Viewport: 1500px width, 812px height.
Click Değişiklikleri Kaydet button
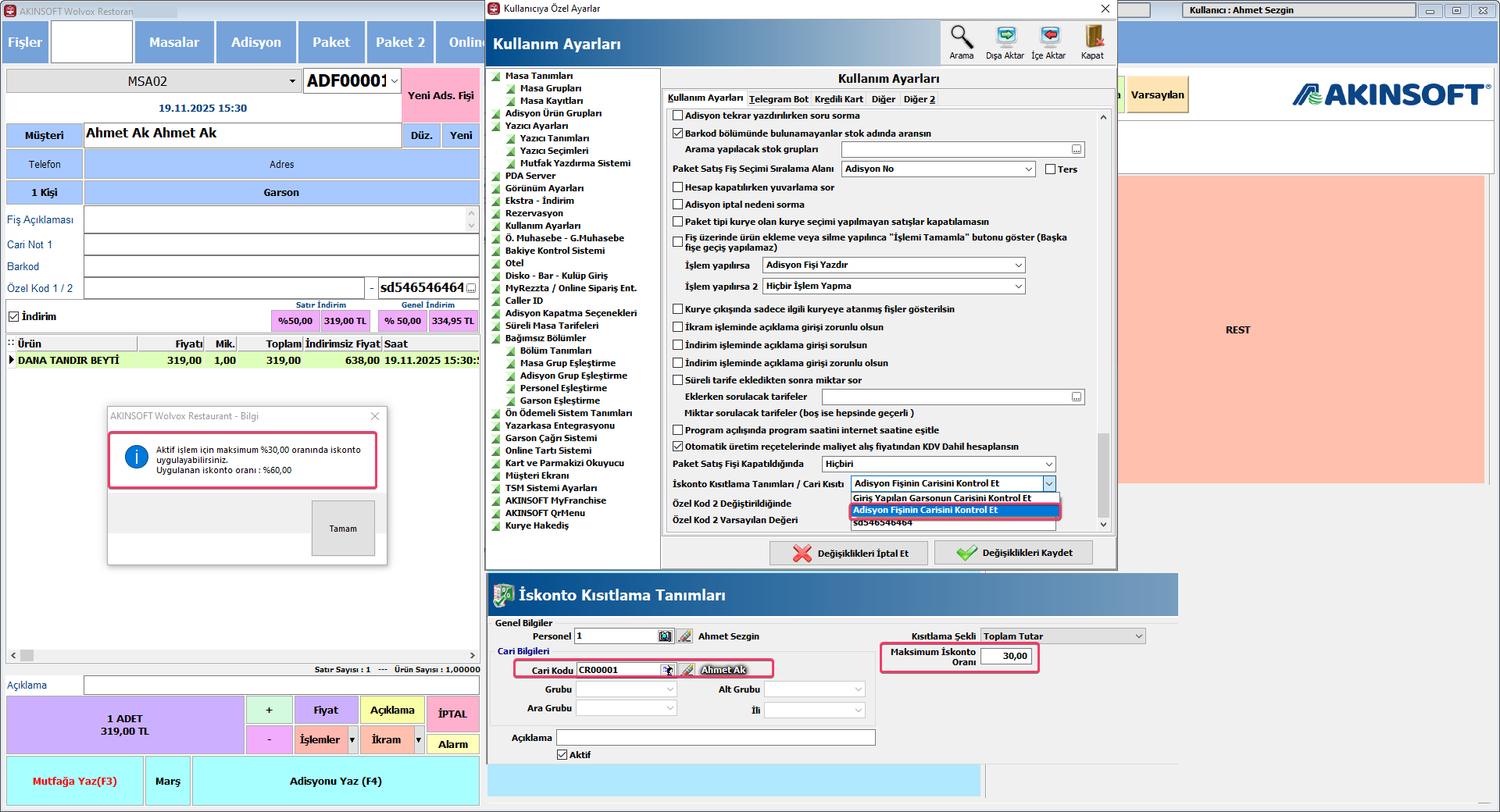coord(1013,553)
